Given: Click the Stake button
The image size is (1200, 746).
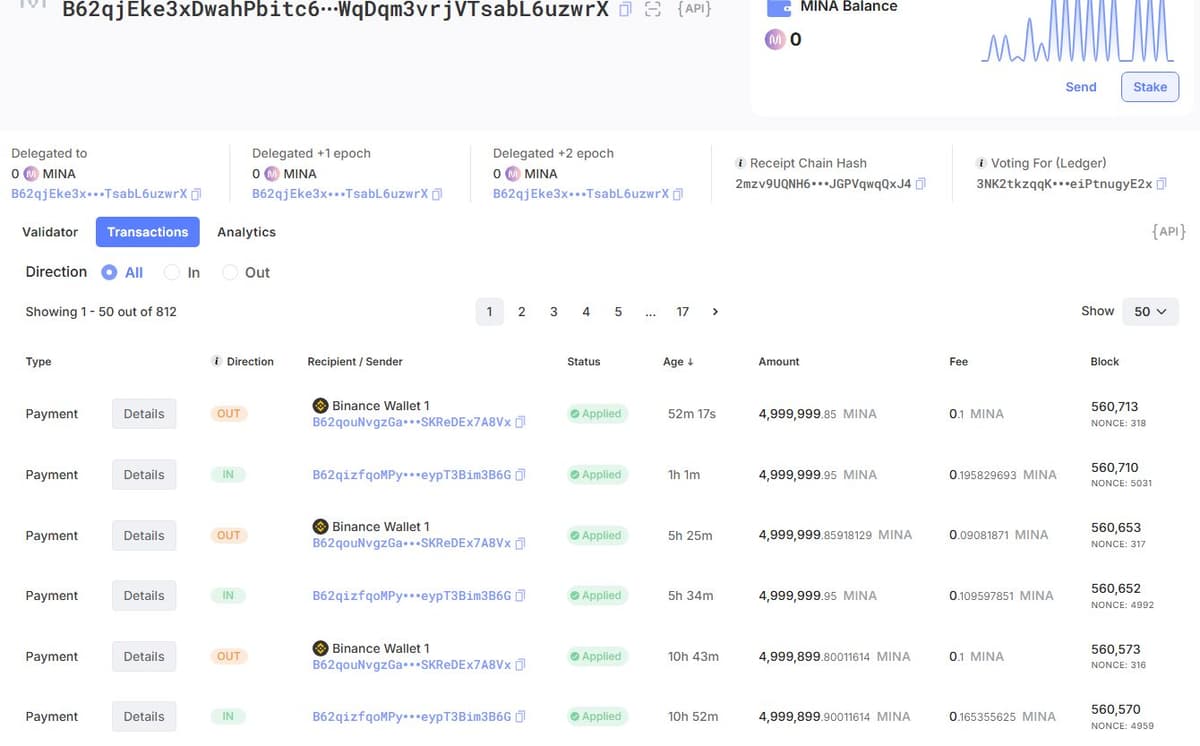Looking at the screenshot, I should point(1150,87).
